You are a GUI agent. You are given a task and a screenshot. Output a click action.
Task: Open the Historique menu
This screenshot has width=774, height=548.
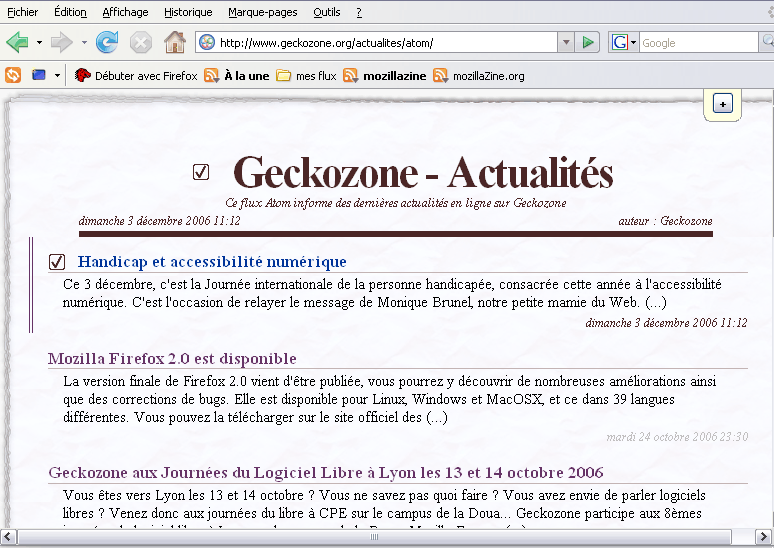tap(188, 12)
